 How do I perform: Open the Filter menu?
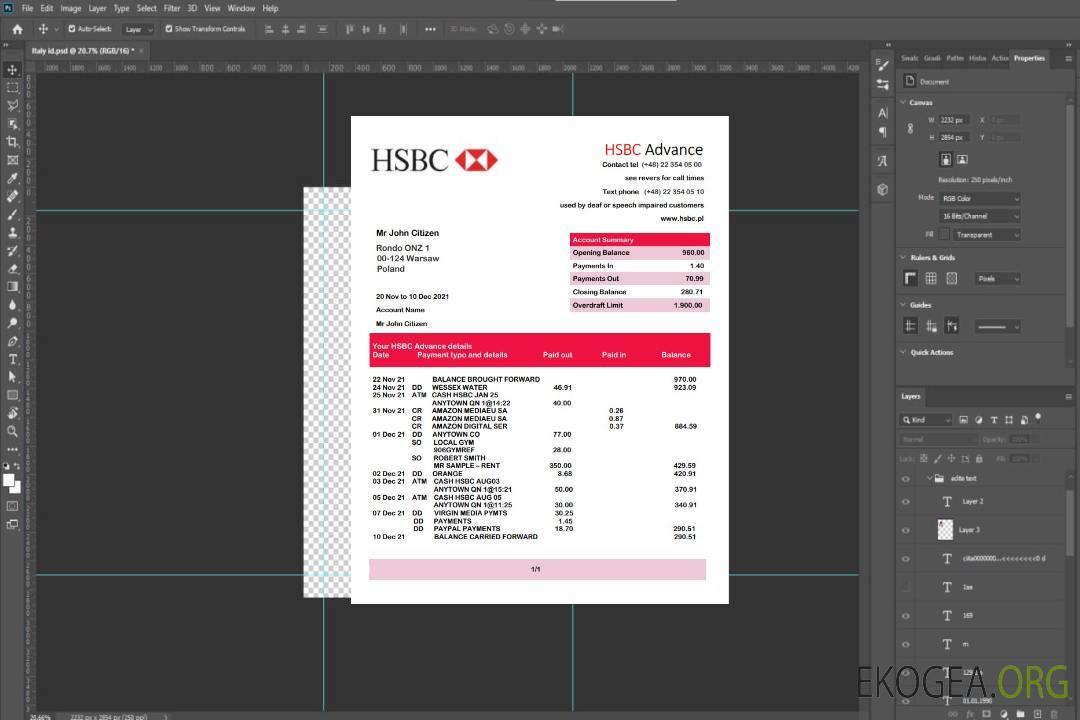172,8
